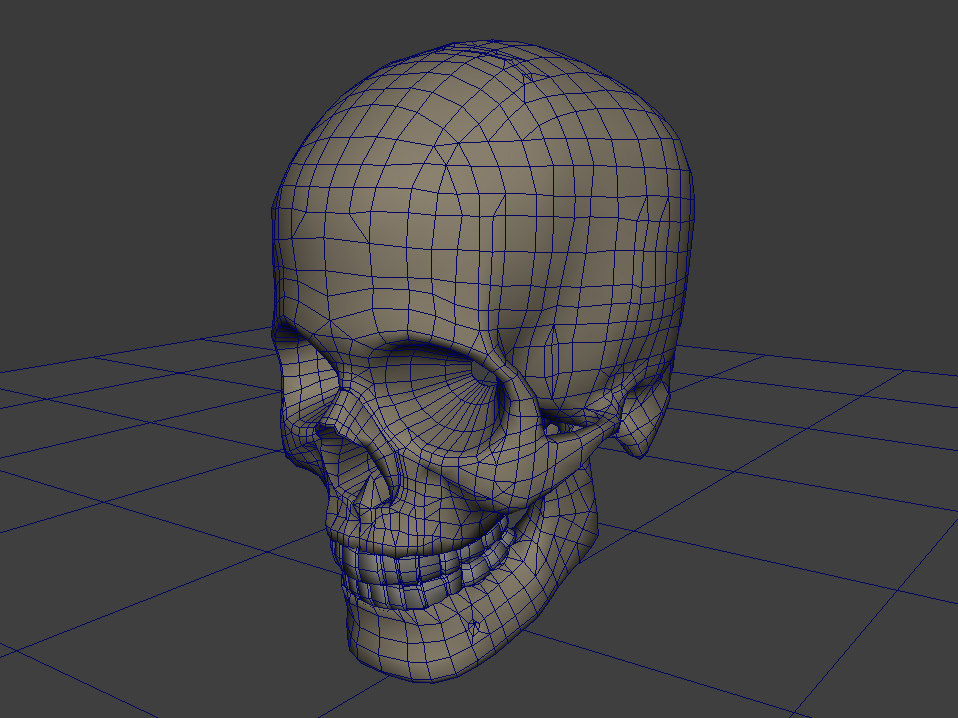Click the empty viewport background top right
This screenshot has width=958, height=718.
[x=850, y=80]
